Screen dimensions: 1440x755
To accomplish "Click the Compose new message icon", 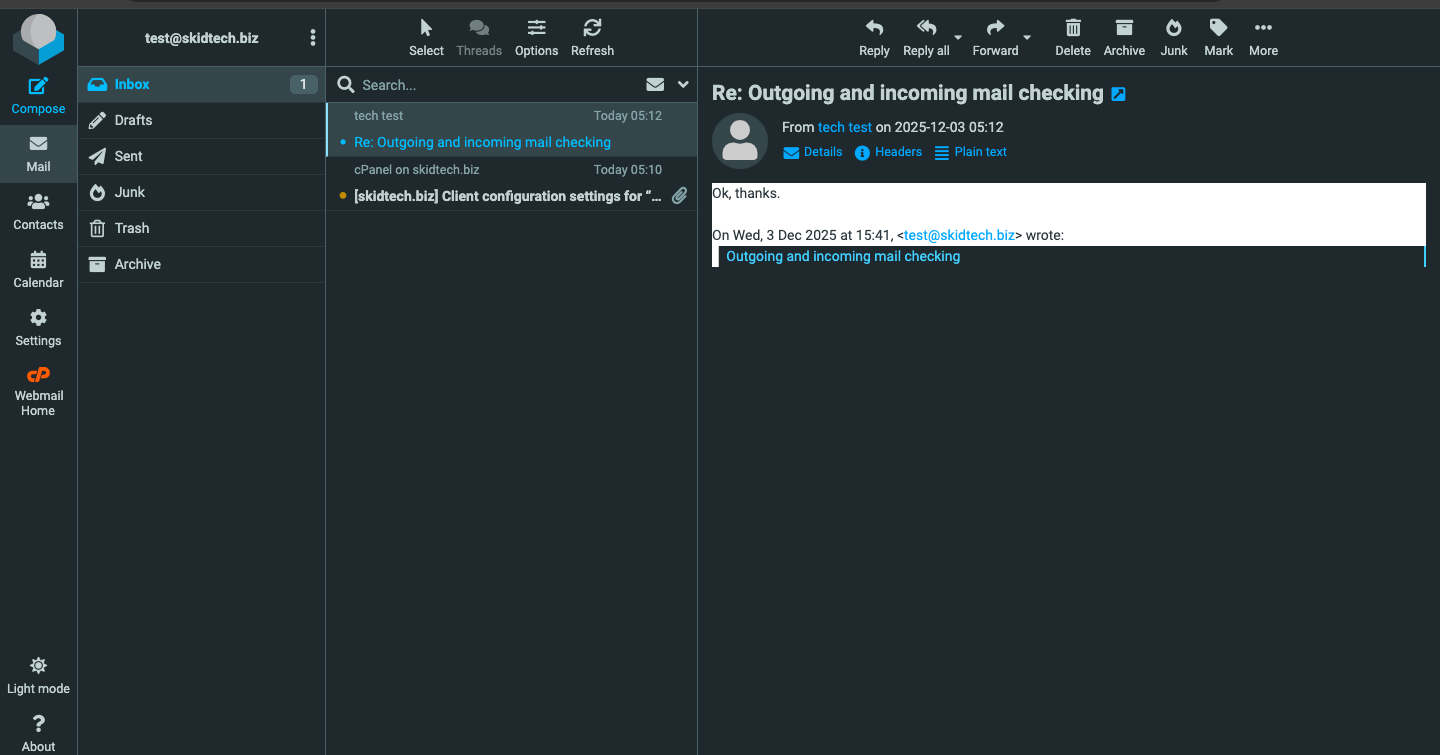I will click(38, 95).
